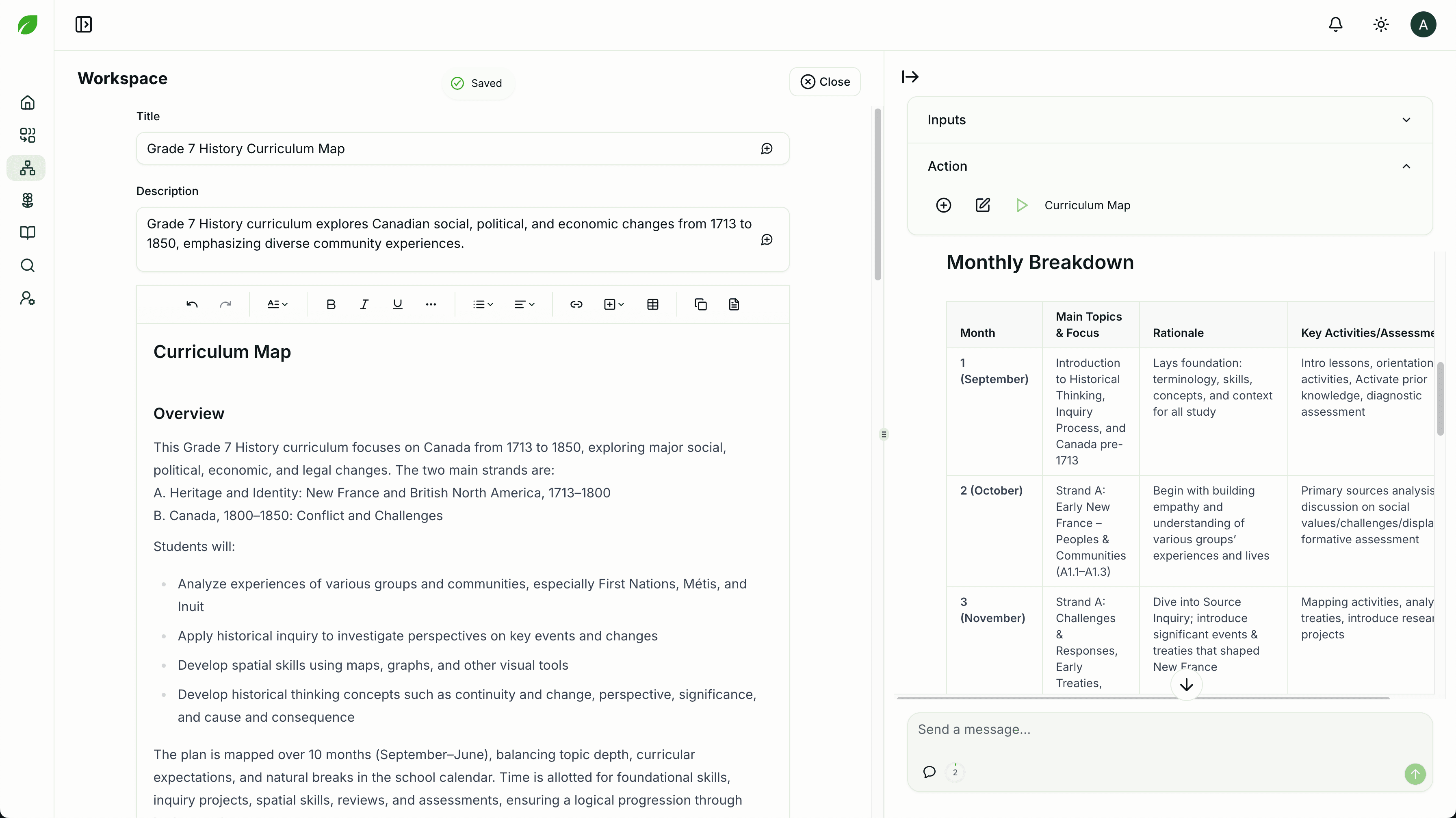Image resolution: width=1456 pixels, height=818 pixels.
Task: Click the edit pencil icon in the Action panel
Action: [x=982, y=205]
